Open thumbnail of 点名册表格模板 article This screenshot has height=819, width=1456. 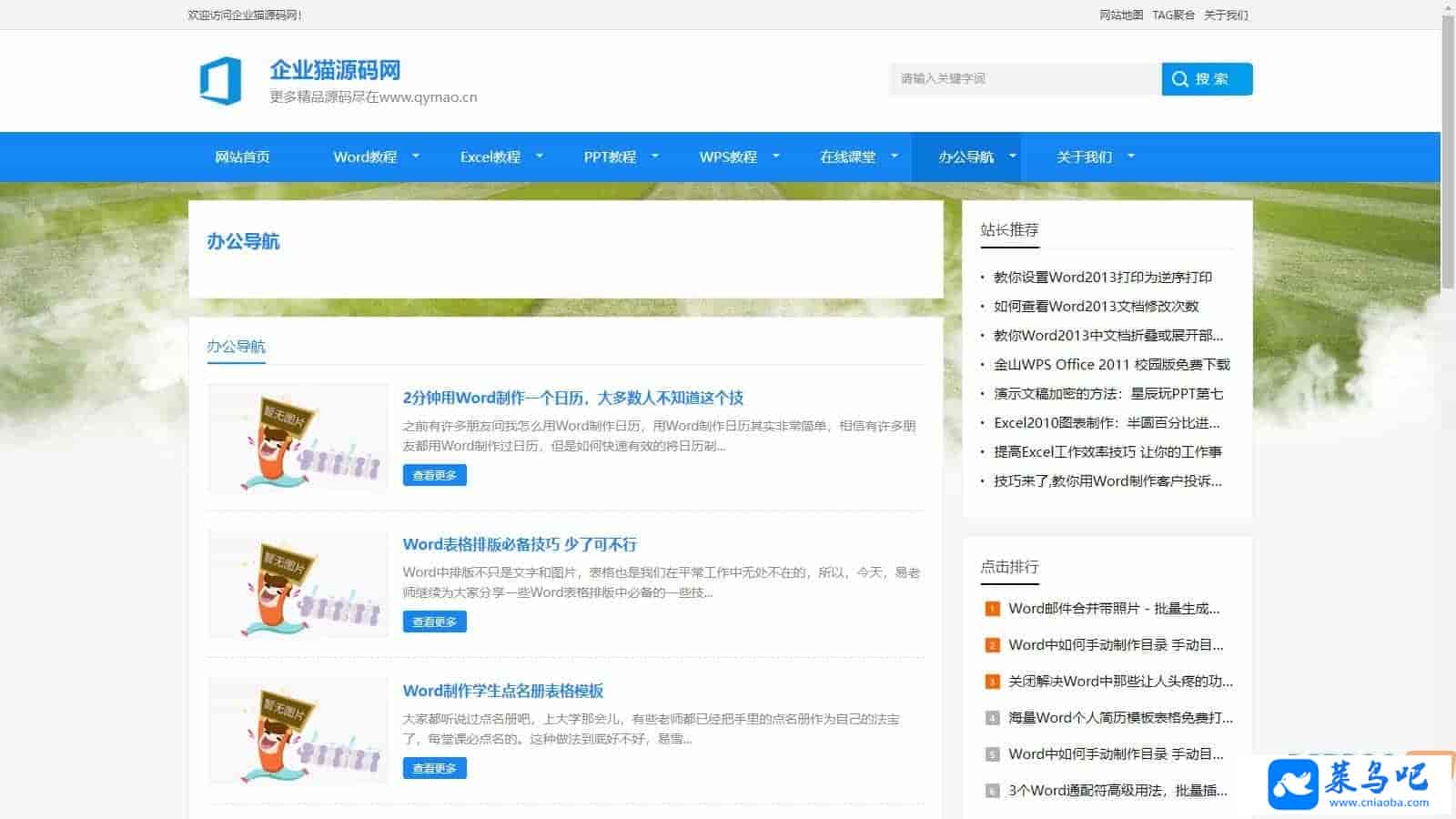tap(298, 732)
